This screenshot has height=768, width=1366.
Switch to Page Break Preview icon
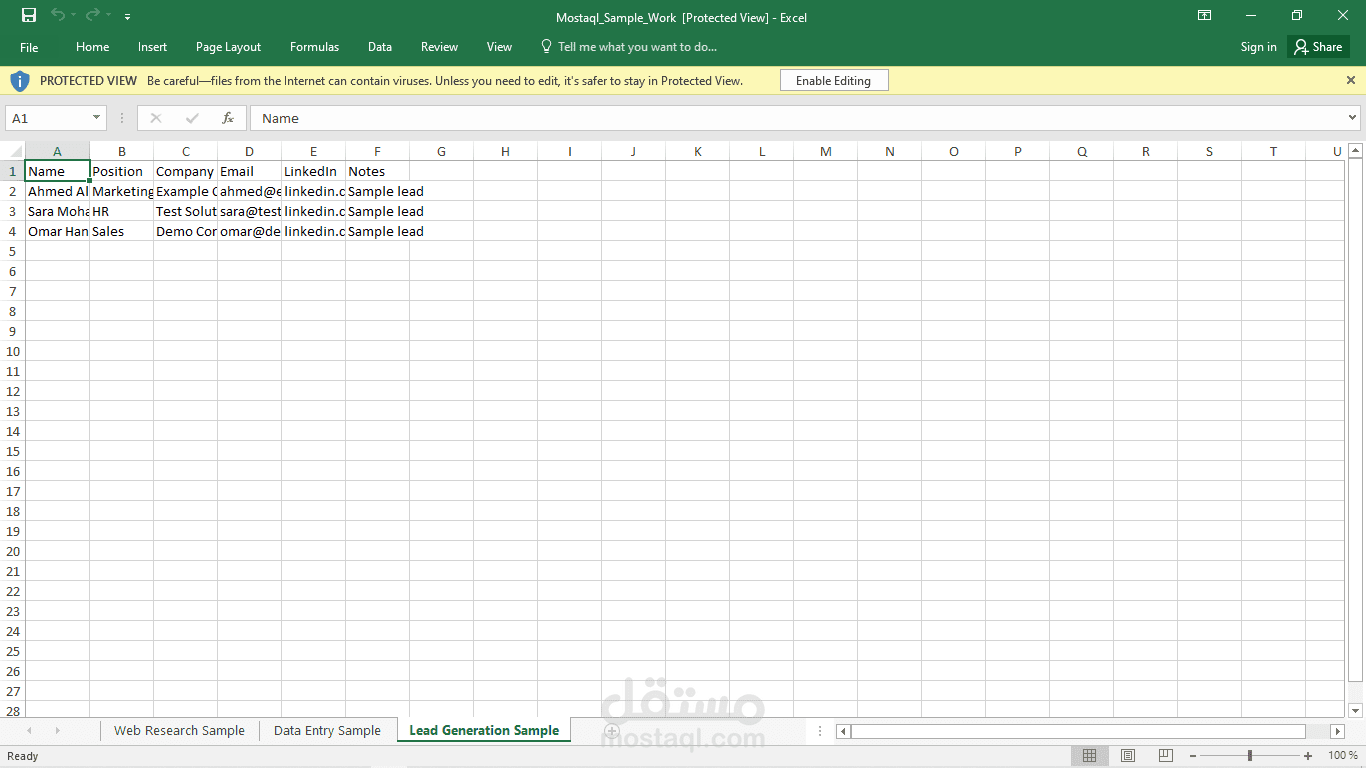click(1165, 755)
